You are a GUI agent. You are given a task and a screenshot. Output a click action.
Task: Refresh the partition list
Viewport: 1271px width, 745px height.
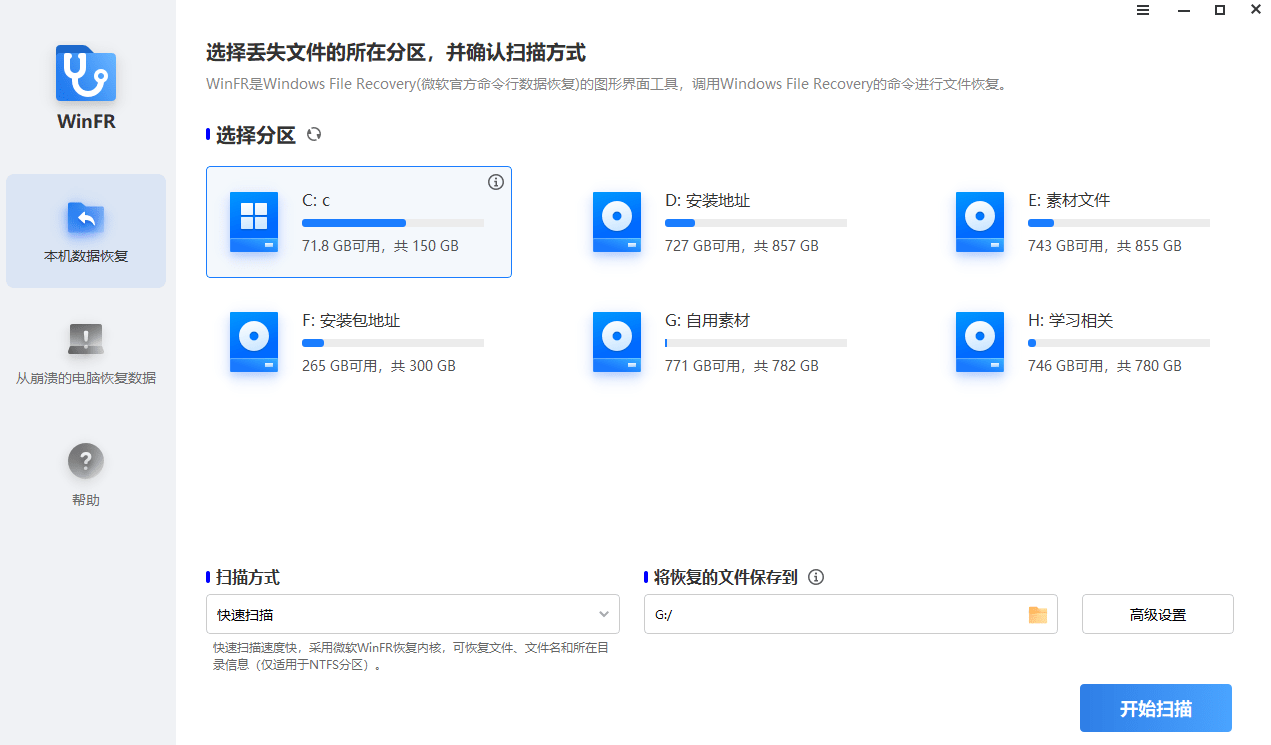coord(313,133)
